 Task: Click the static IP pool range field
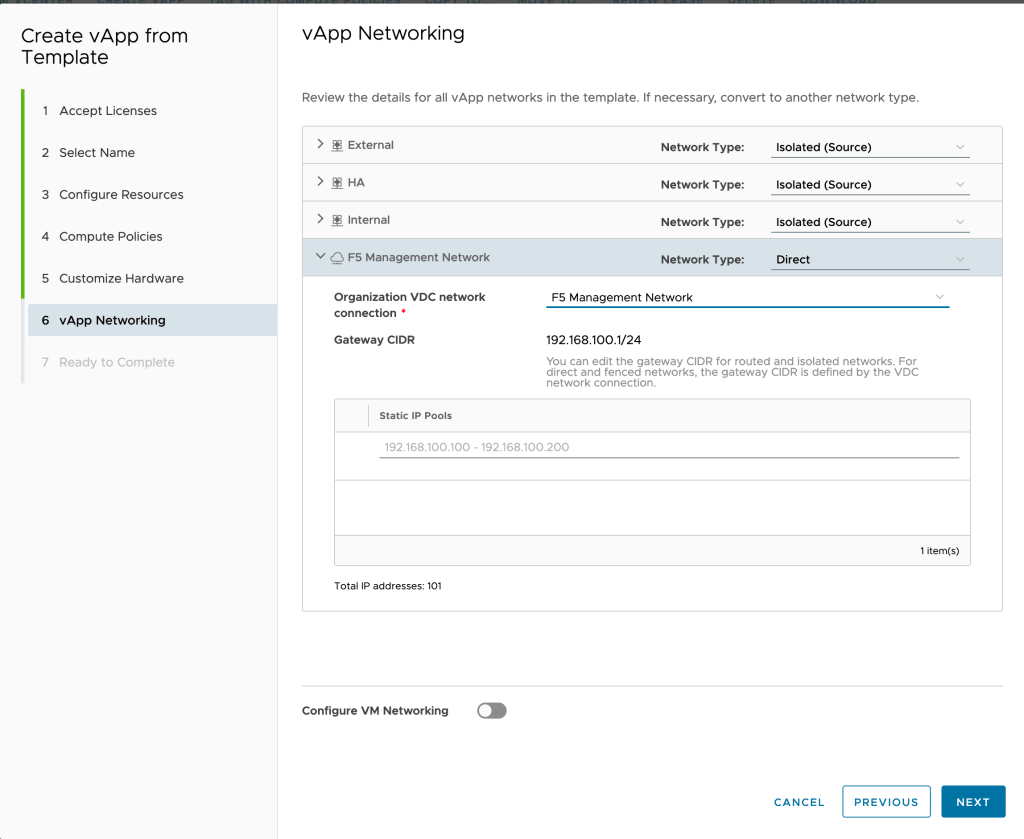pyautogui.click(x=668, y=448)
